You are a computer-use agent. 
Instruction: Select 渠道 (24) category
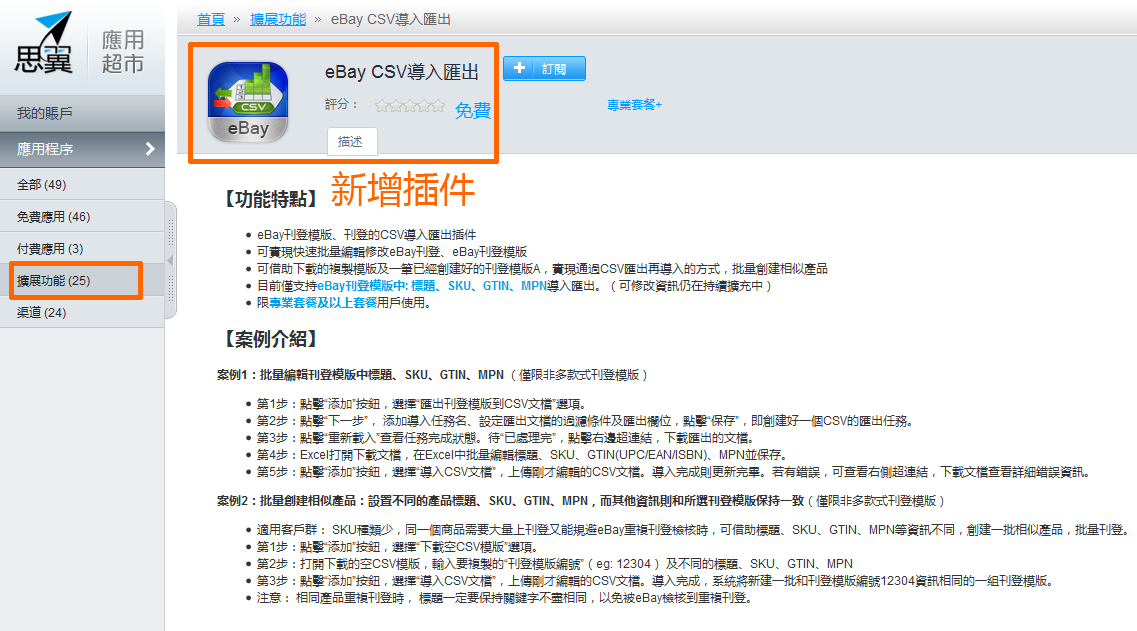point(82,313)
